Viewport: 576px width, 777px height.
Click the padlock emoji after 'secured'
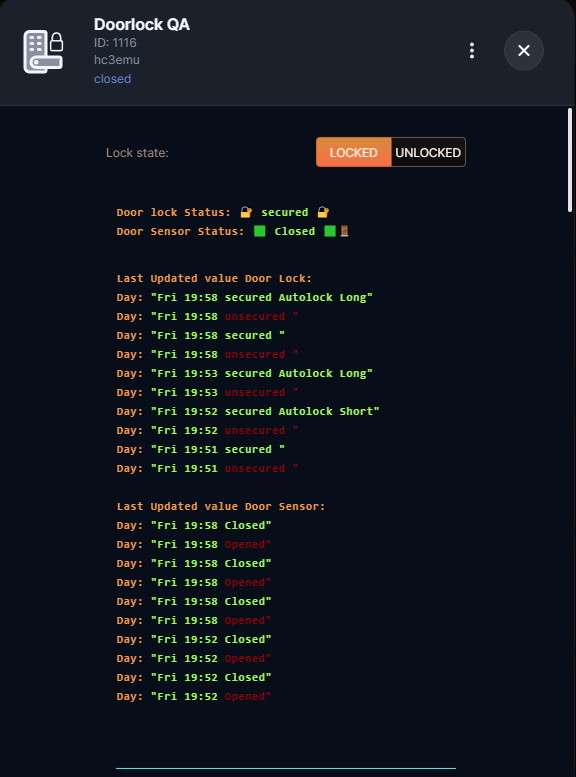[323, 212]
